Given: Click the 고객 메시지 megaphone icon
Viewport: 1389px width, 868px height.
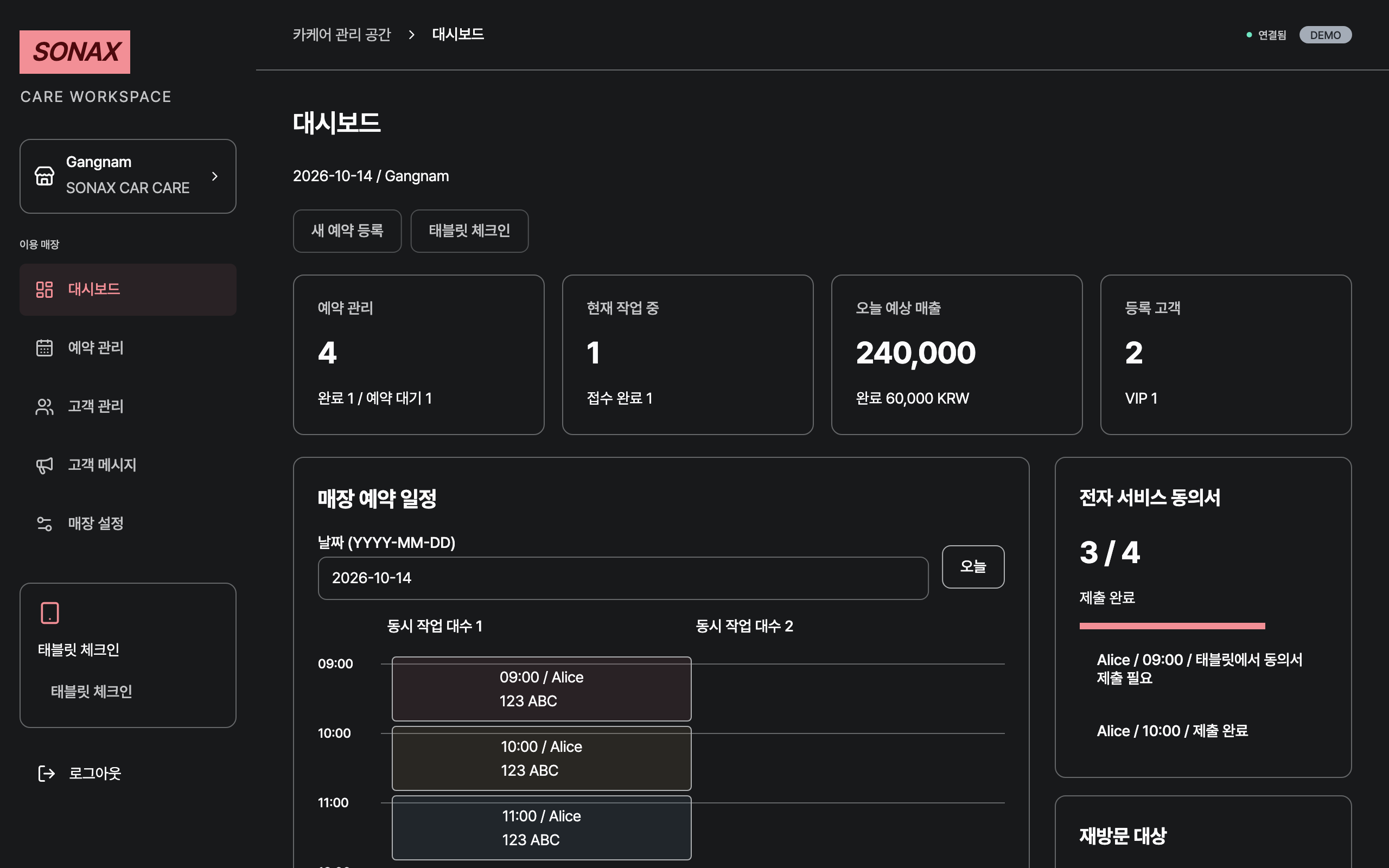Looking at the screenshot, I should tap(44, 465).
